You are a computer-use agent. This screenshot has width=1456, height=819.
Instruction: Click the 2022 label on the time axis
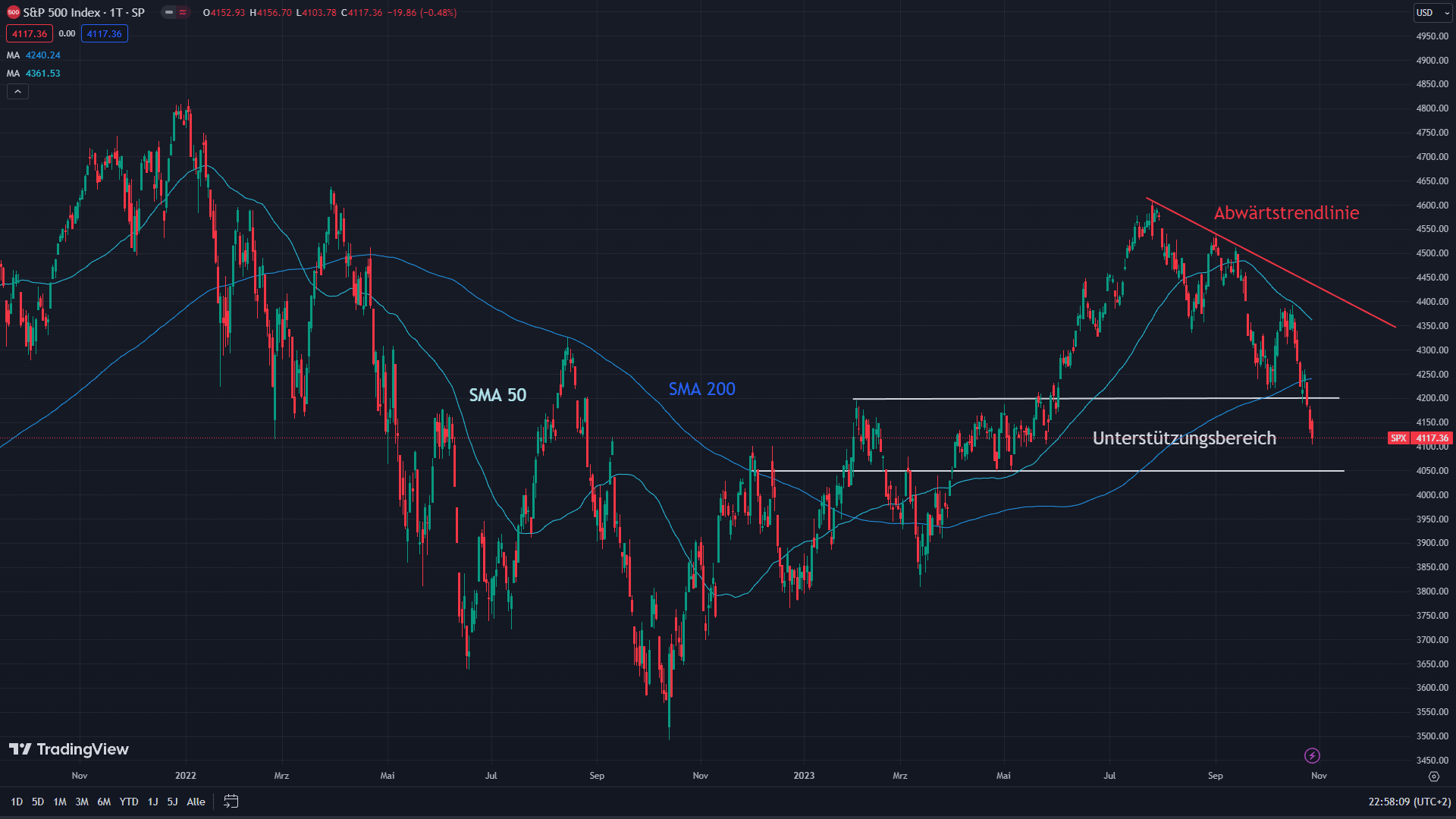185,776
